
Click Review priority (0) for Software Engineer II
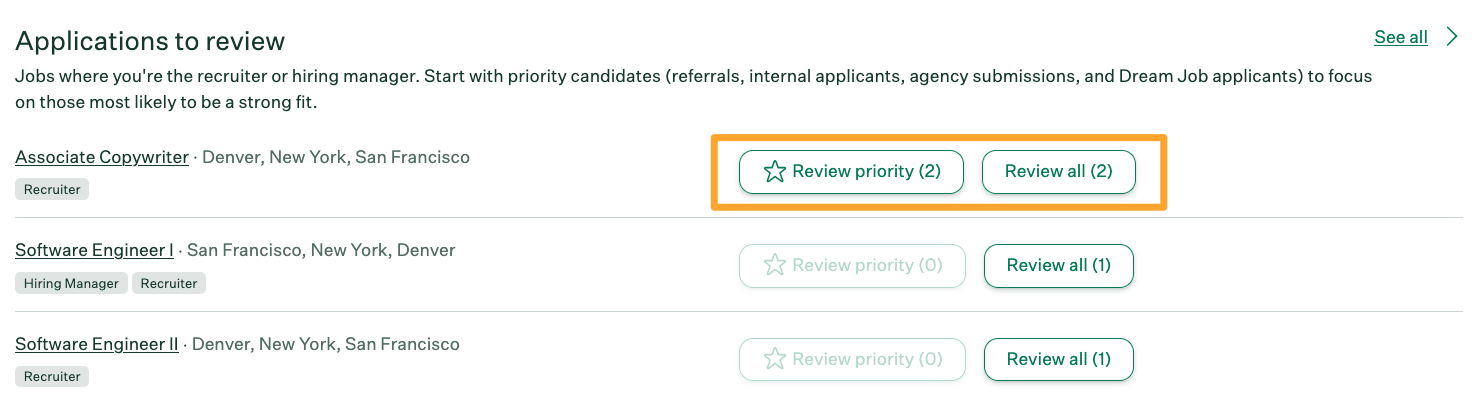coord(853,360)
